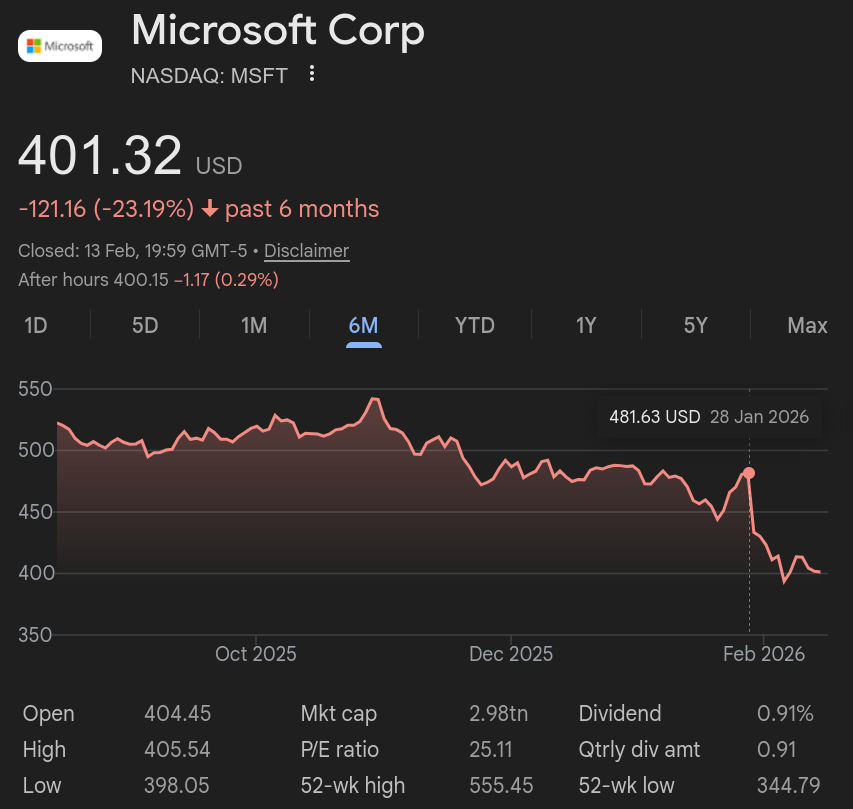Select the active 6M tab
This screenshot has height=809, width=853.
[x=363, y=325]
